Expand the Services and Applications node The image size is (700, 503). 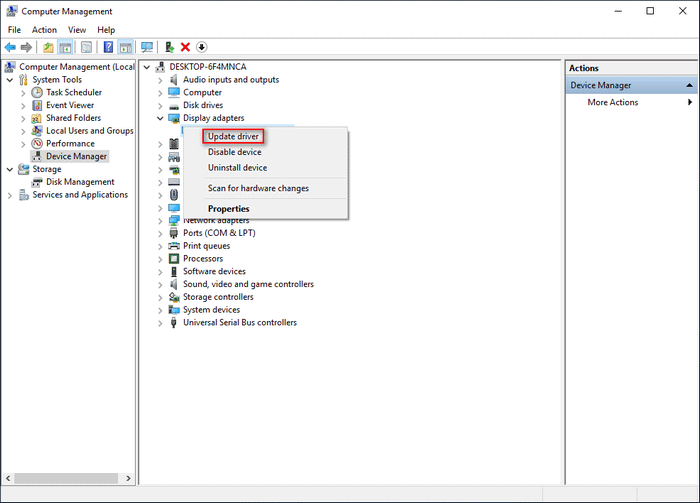point(10,195)
